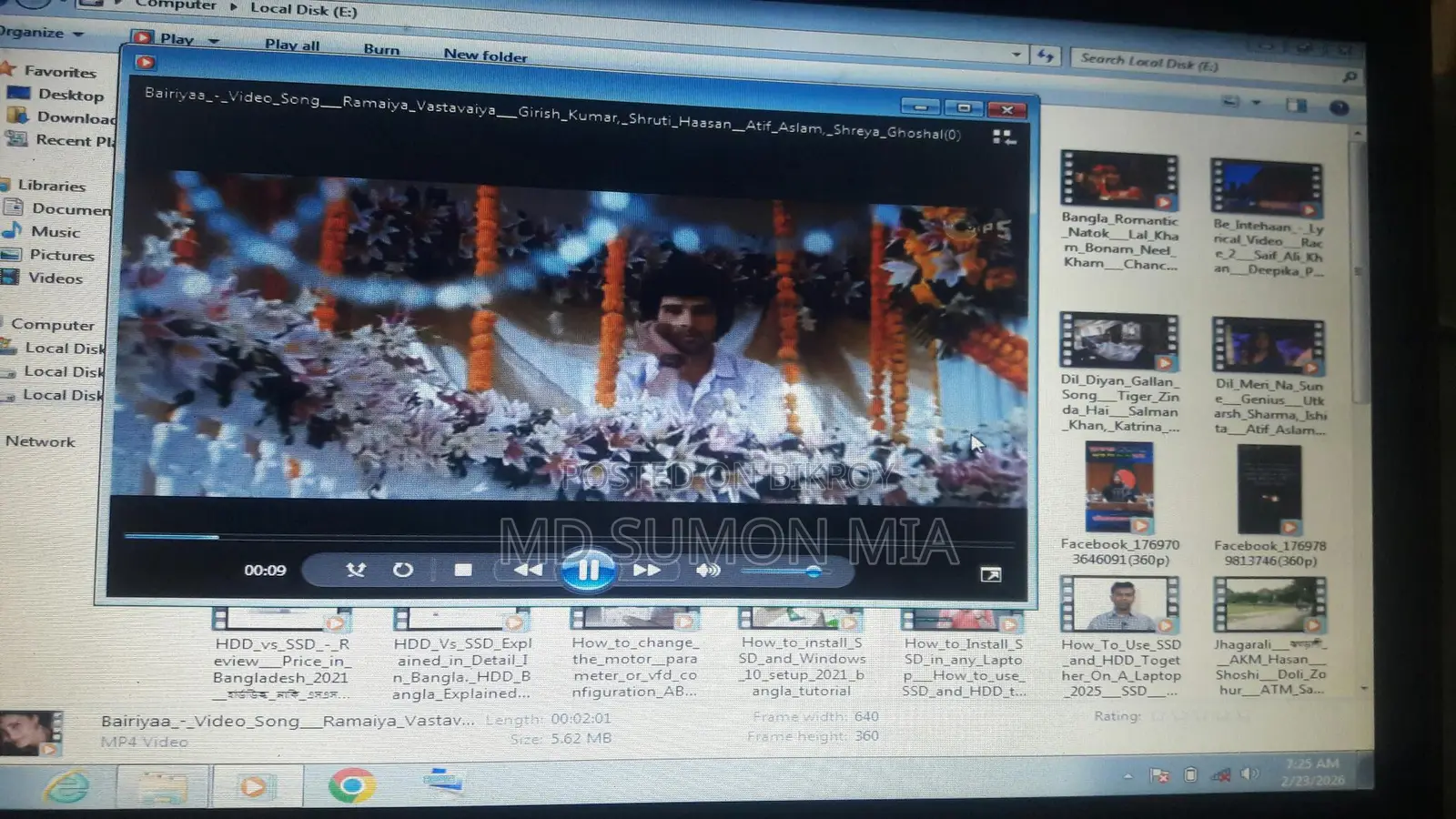Select How_to_install_SSD_and_Windows_10 video file
This screenshot has width=1456, height=819.
click(x=801, y=654)
